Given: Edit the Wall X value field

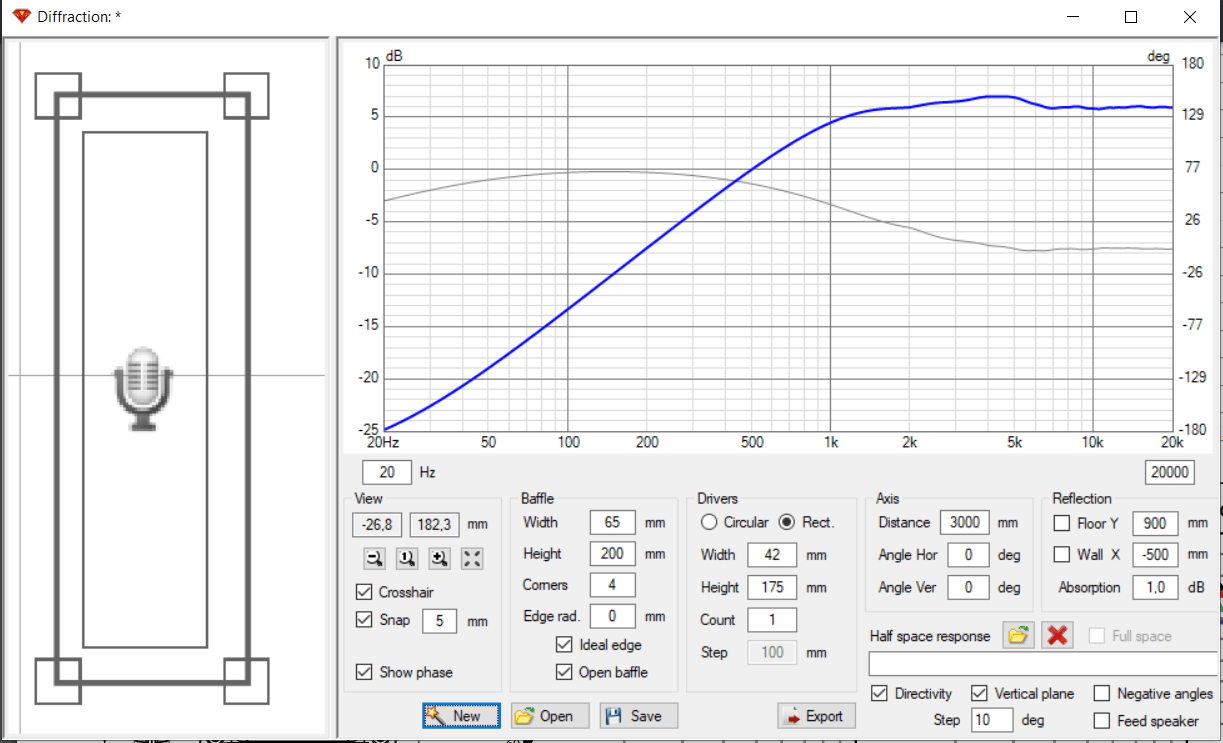Looking at the screenshot, I should [x=1154, y=554].
